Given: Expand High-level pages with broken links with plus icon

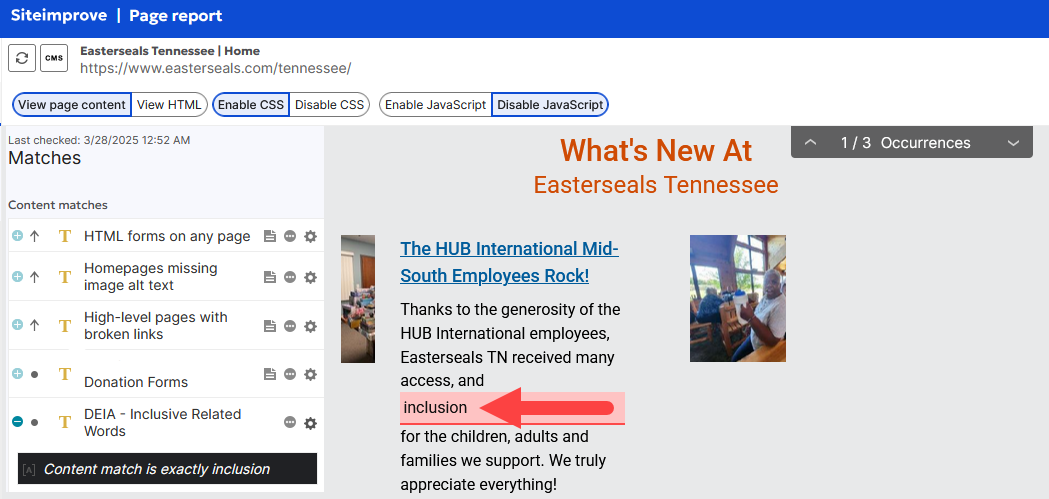Looking at the screenshot, I should coord(17,325).
